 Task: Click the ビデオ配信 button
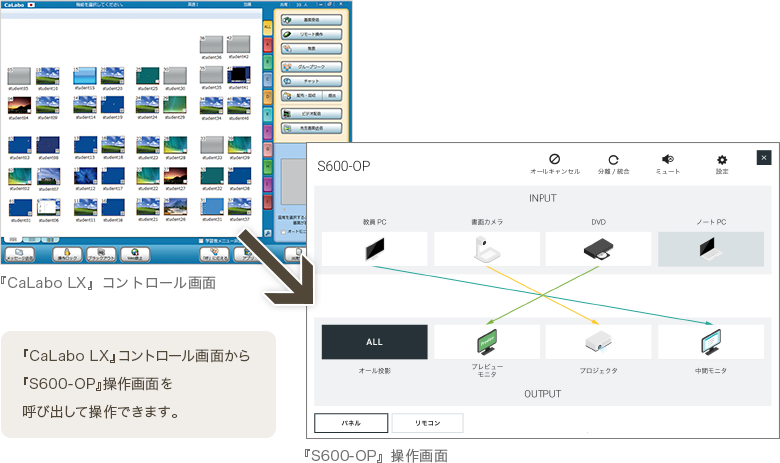[x=311, y=114]
